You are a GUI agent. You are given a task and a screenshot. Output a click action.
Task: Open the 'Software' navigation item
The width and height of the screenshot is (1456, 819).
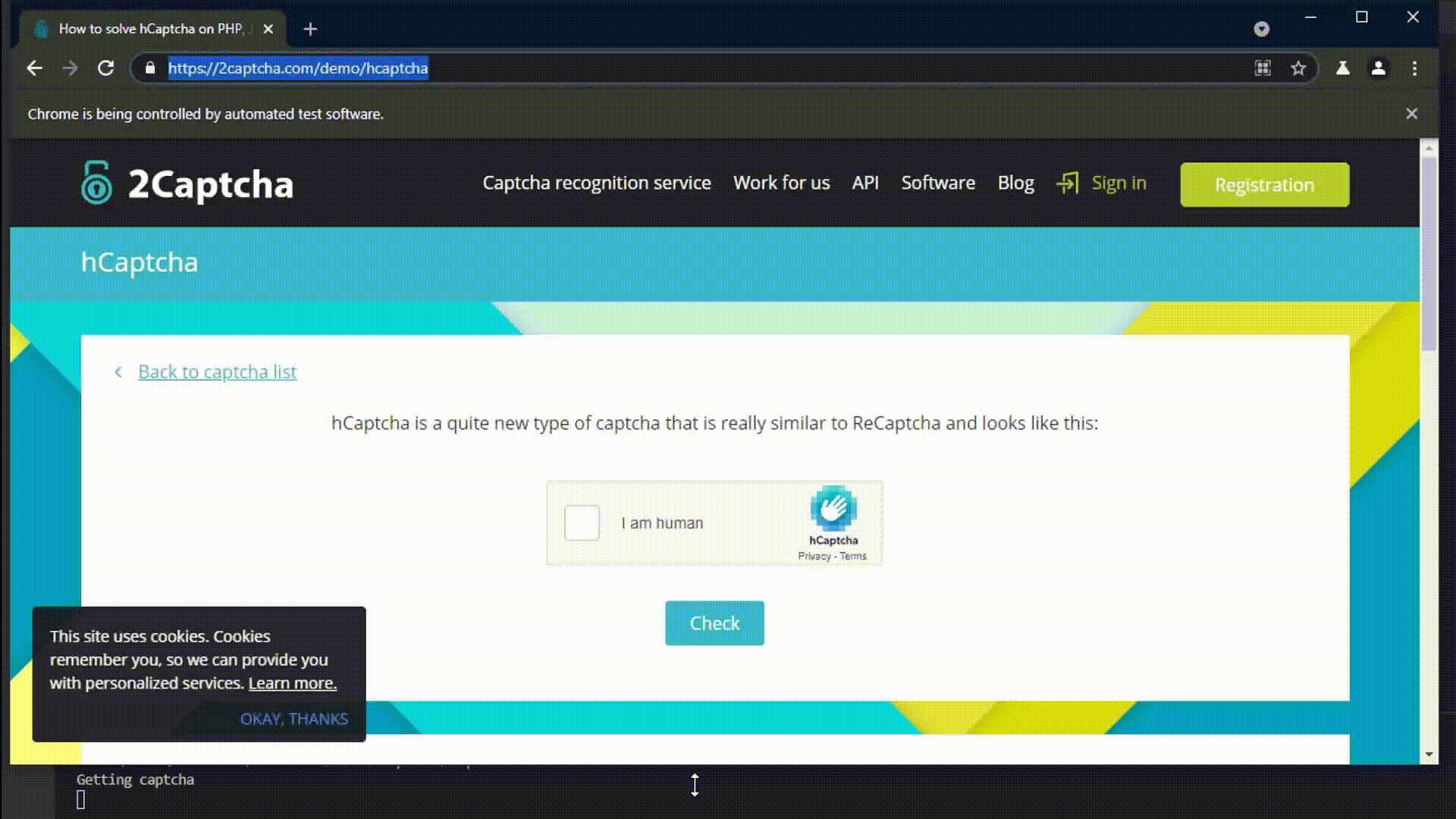click(x=938, y=183)
